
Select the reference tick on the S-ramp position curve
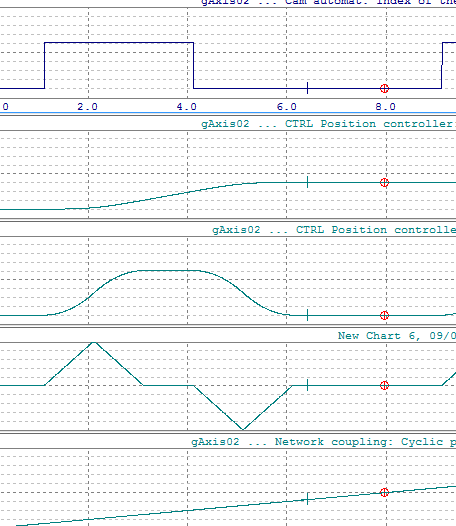coord(307,182)
